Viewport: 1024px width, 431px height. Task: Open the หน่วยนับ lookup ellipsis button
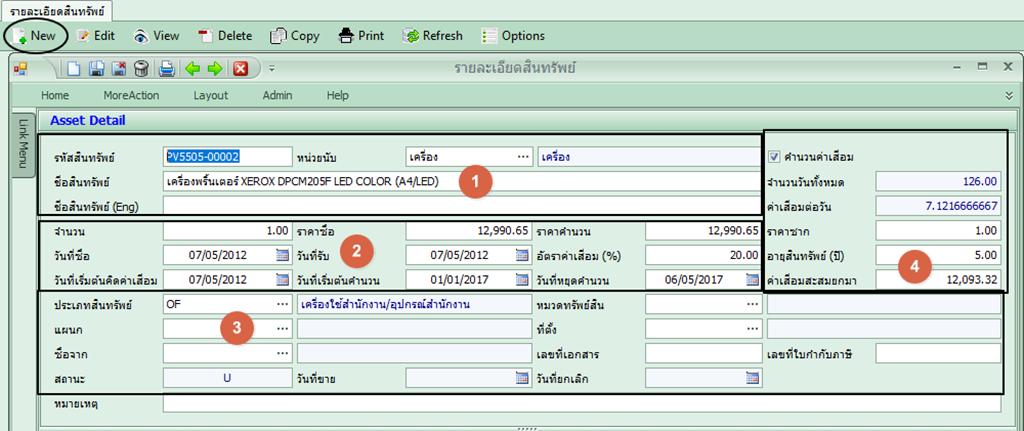point(523,157)
